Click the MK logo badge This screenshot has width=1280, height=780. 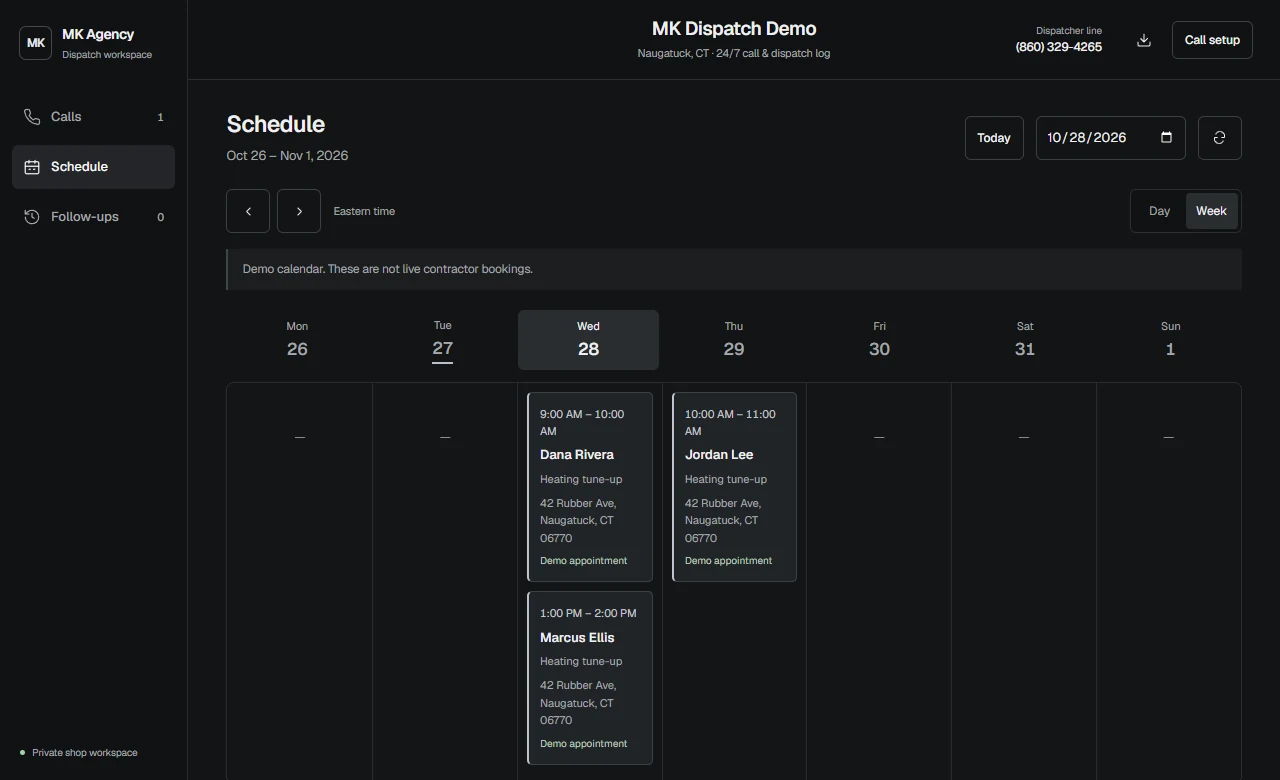(x=36, y=43)
